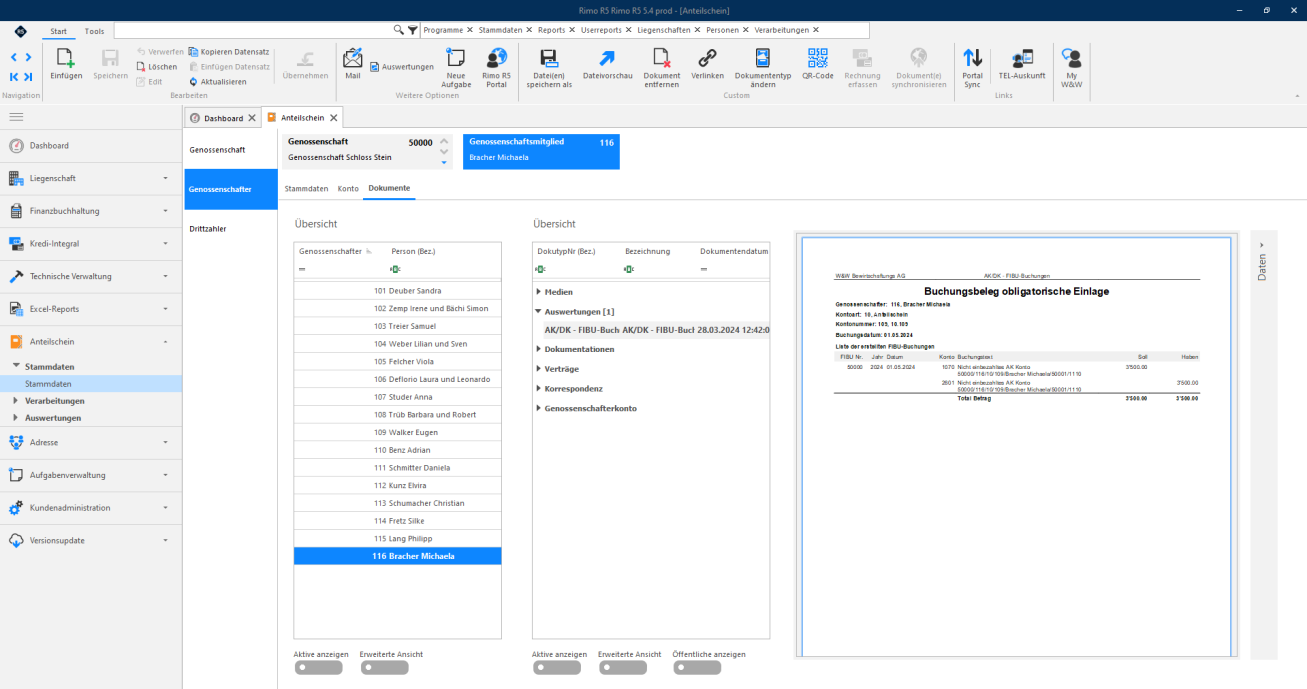Open TEL-Auskunft link
The image size is (1307, 689).
click(1021, 62)
